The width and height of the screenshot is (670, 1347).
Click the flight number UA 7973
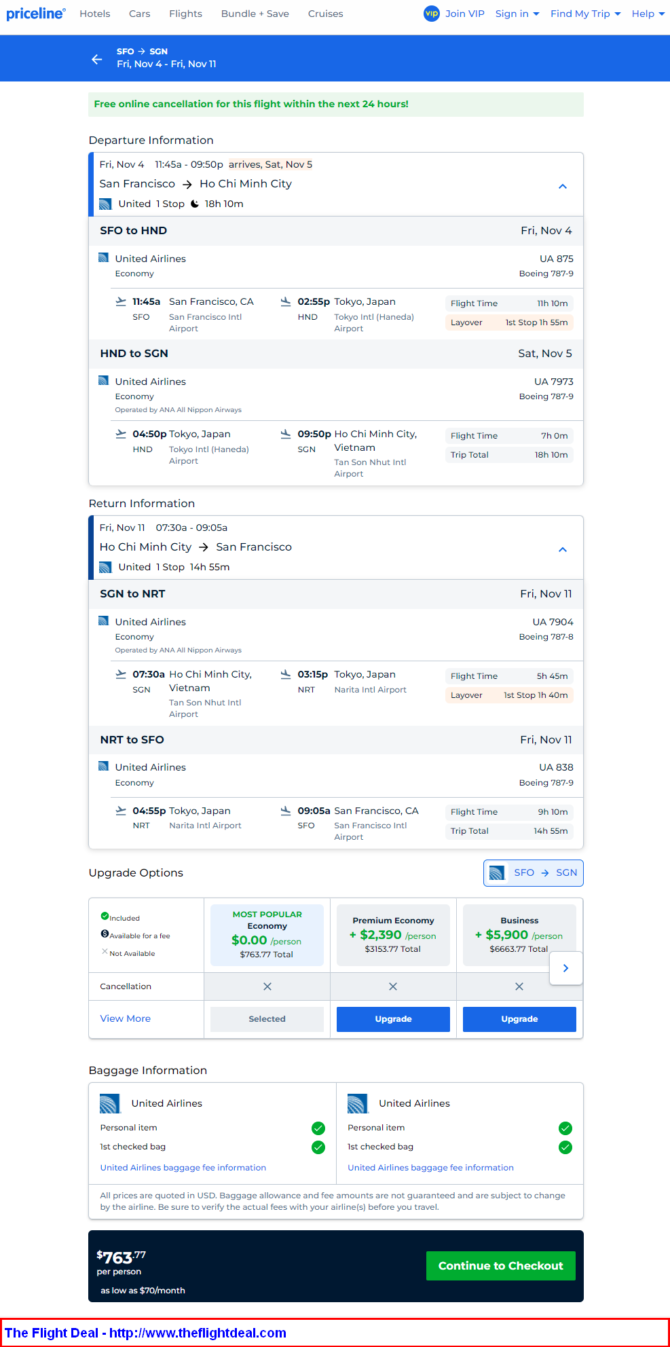click(553, 381)
